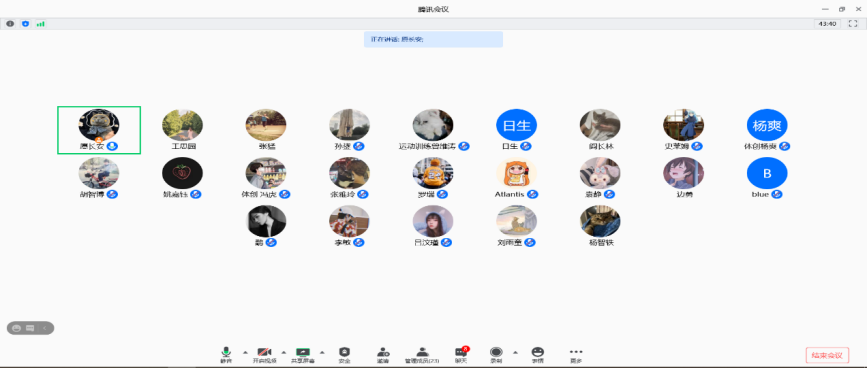This screenshot has width=867, height=368.
Task: Toggle the microphone mute (静音) button
Action: click(x=226, y=354)
